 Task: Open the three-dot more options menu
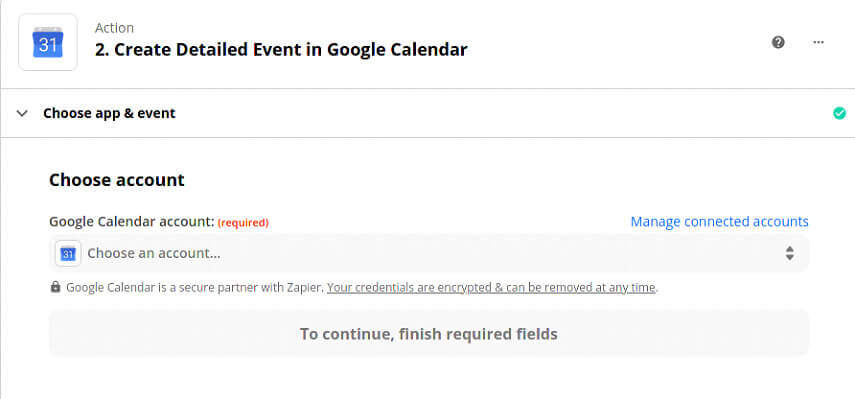pos(818,43)
